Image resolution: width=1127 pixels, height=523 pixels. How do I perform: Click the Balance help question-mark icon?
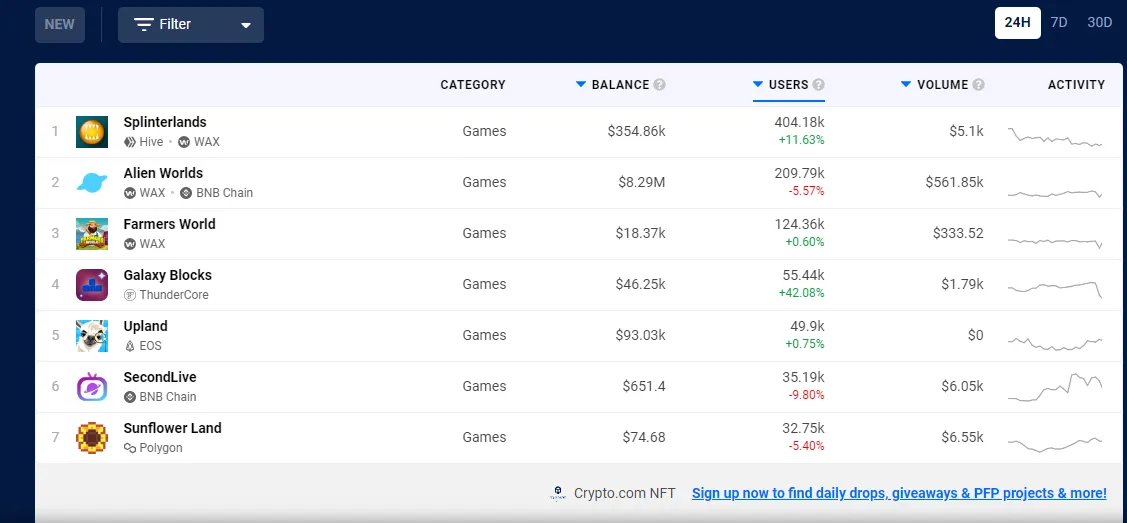pos(659,85)
